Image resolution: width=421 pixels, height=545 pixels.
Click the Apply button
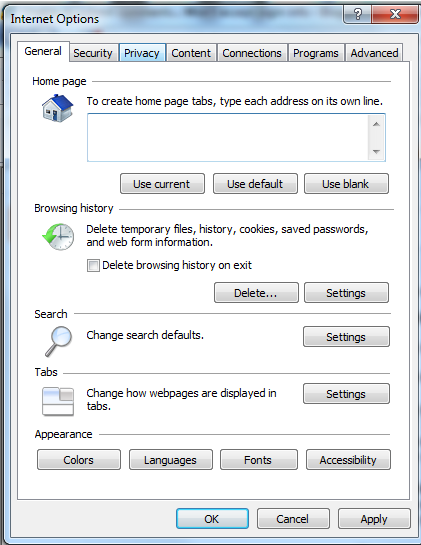(x=374, y=519)
